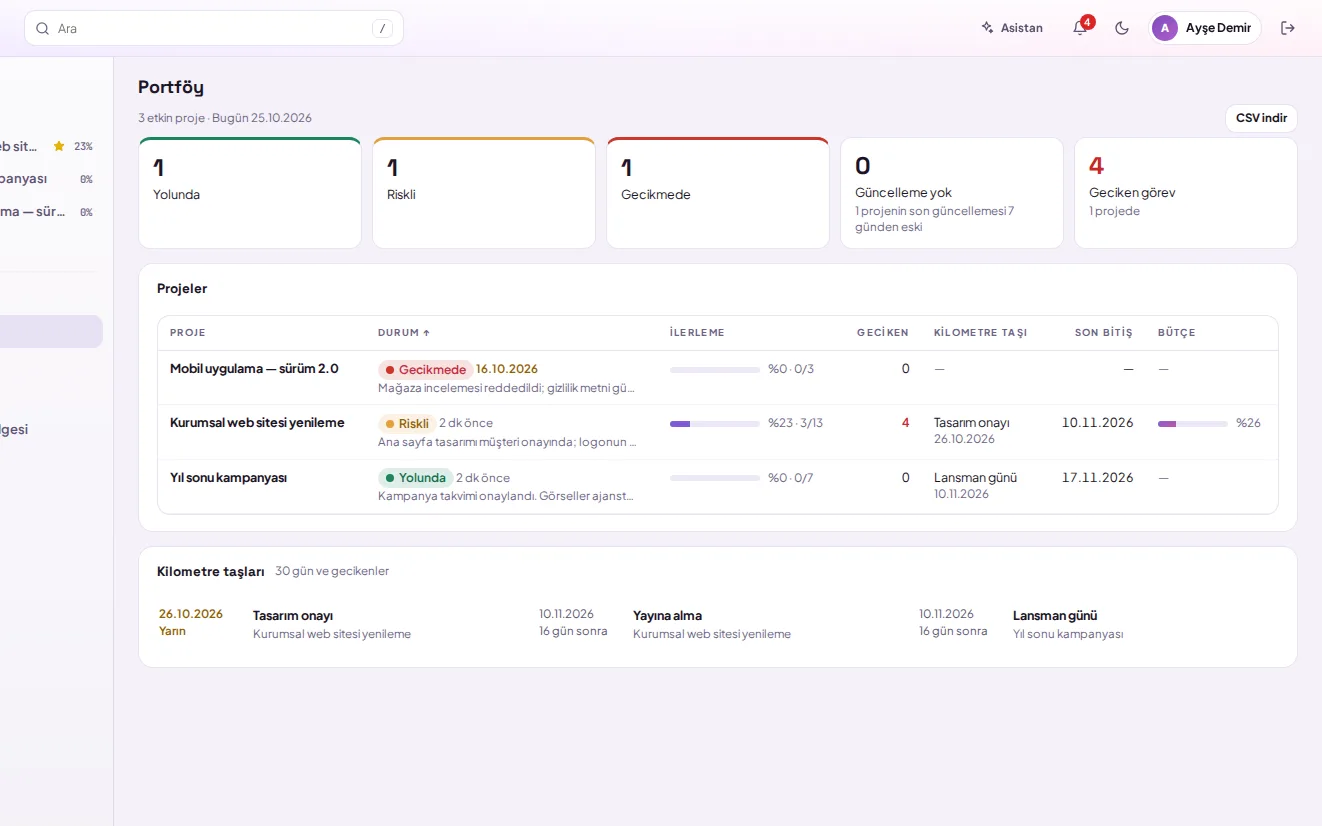1322x826 pixels.
Task: Select the Riskli summary card
Action: [484, 193]
